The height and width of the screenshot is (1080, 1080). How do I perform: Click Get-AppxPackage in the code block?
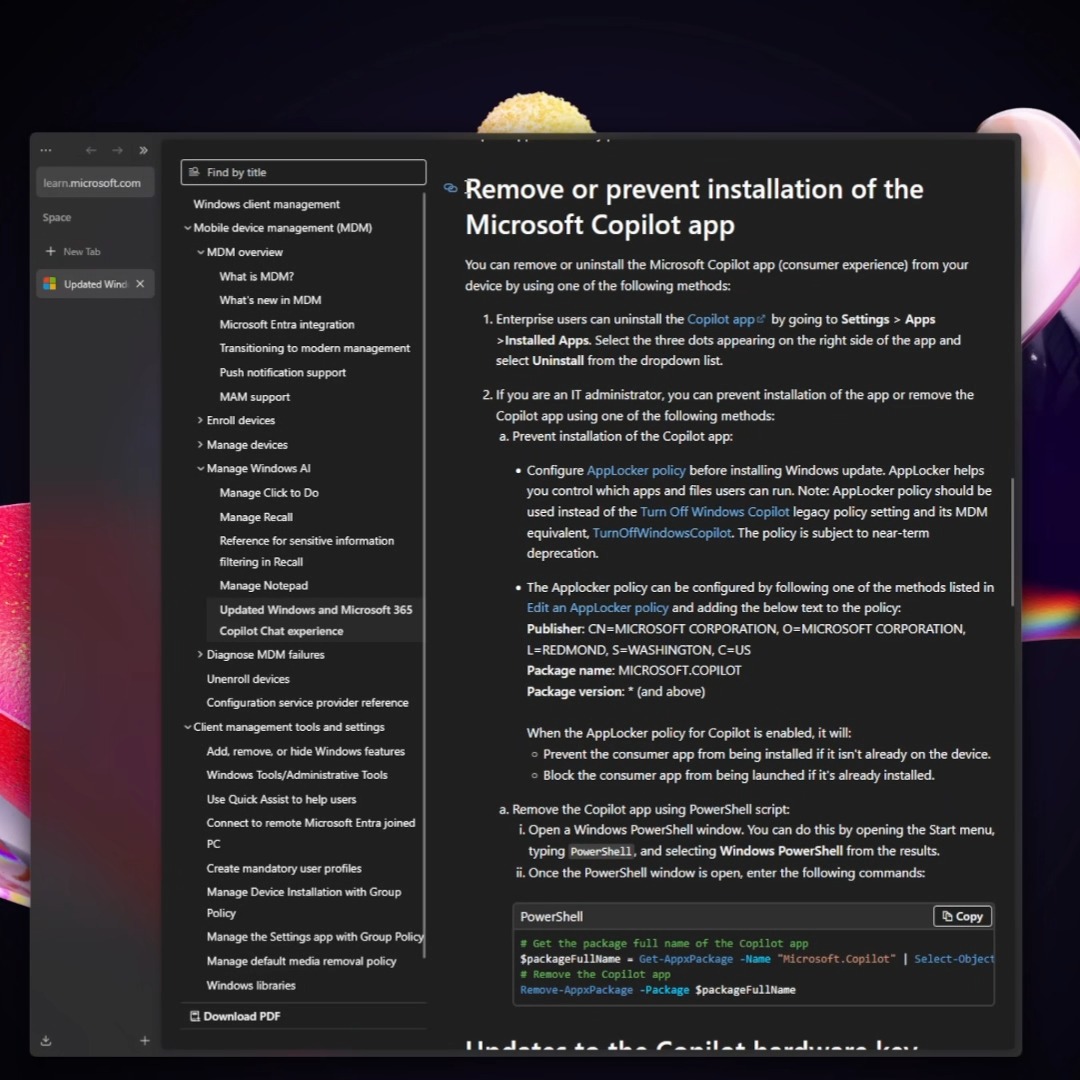(685, 959)
